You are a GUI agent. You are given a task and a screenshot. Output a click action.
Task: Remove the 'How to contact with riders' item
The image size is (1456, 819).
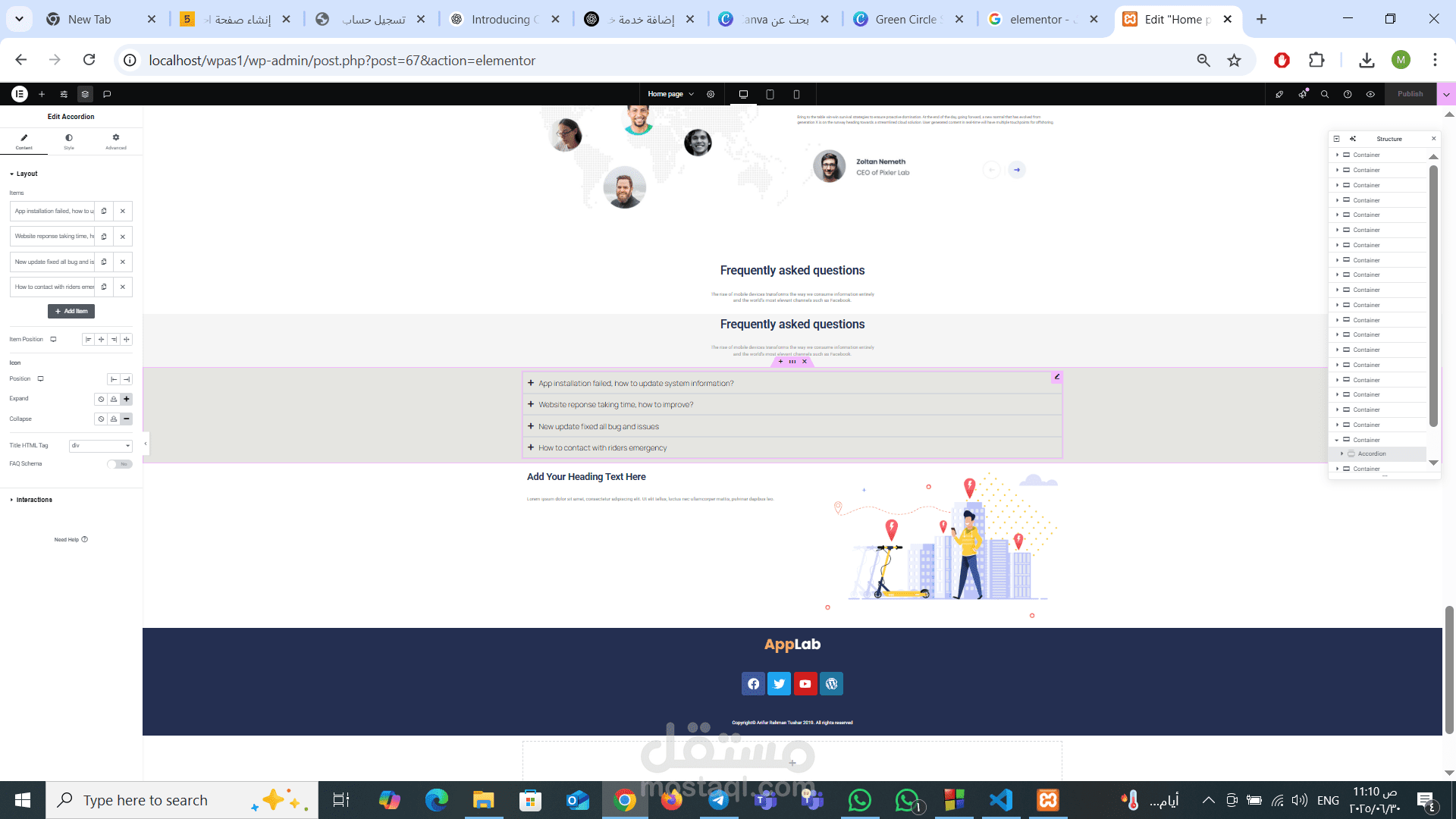(123, 287)
